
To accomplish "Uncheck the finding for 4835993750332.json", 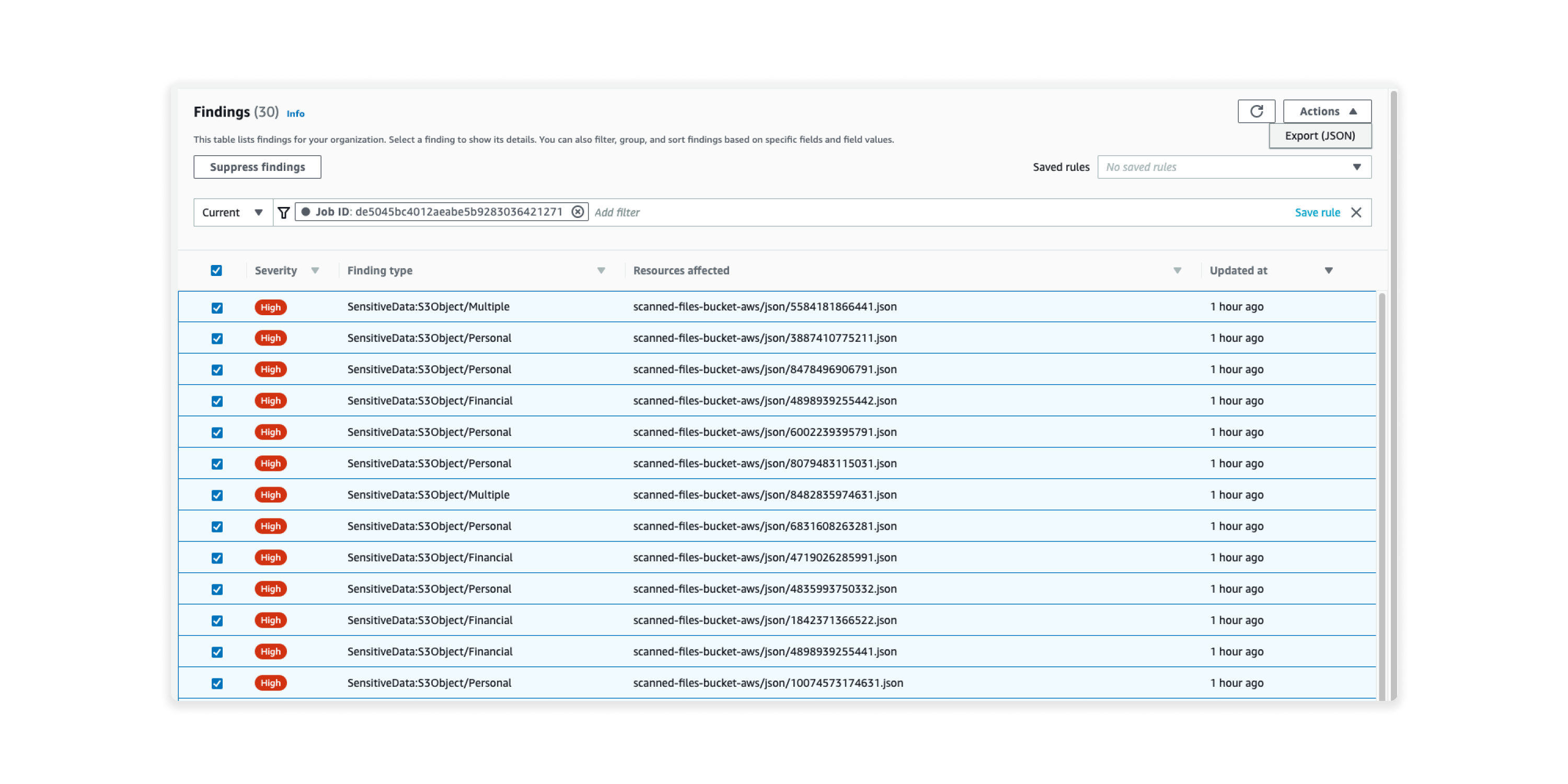I will tap(217, 589).
